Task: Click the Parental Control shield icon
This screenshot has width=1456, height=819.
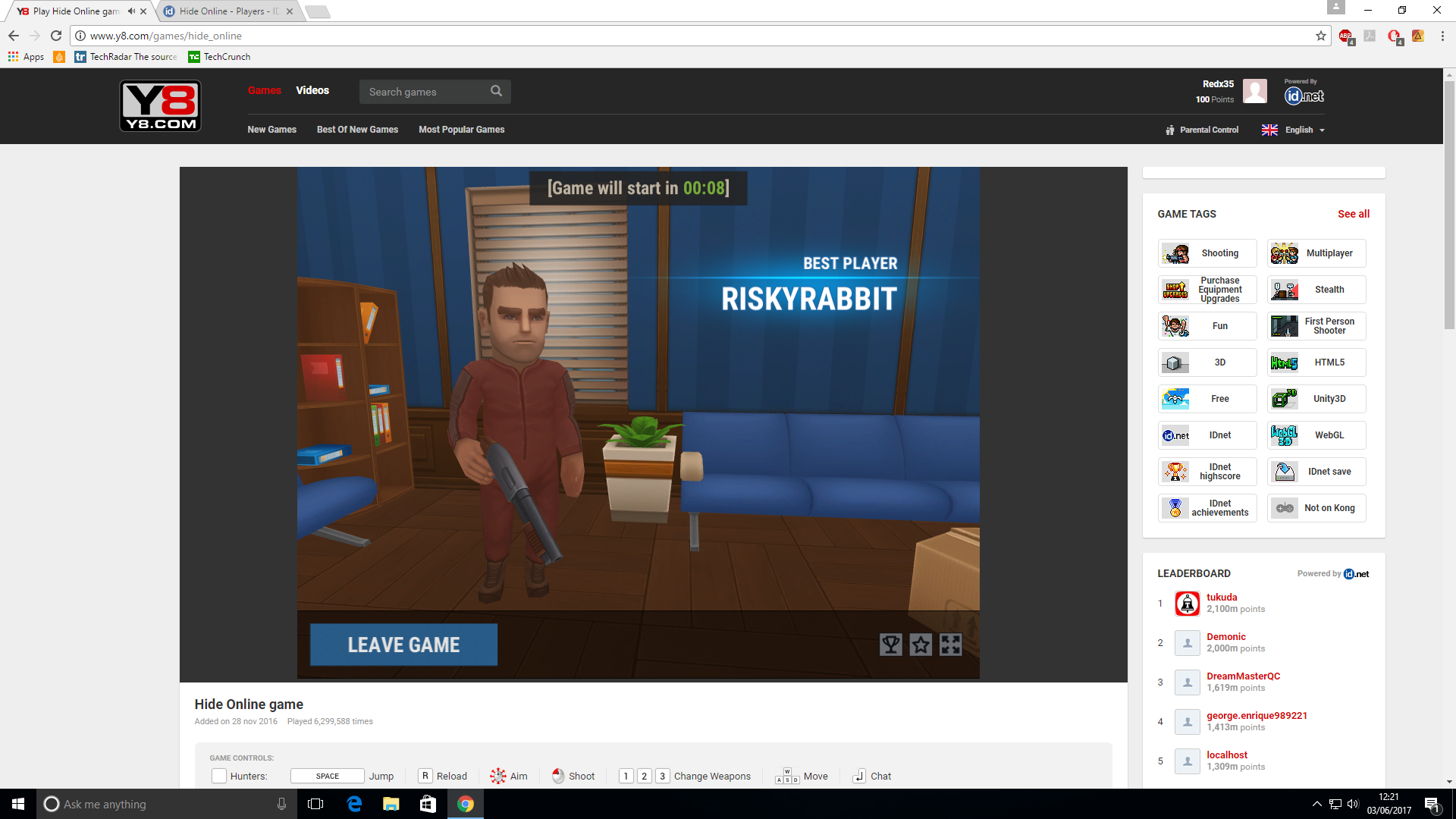Action: tap(1169, 129)
